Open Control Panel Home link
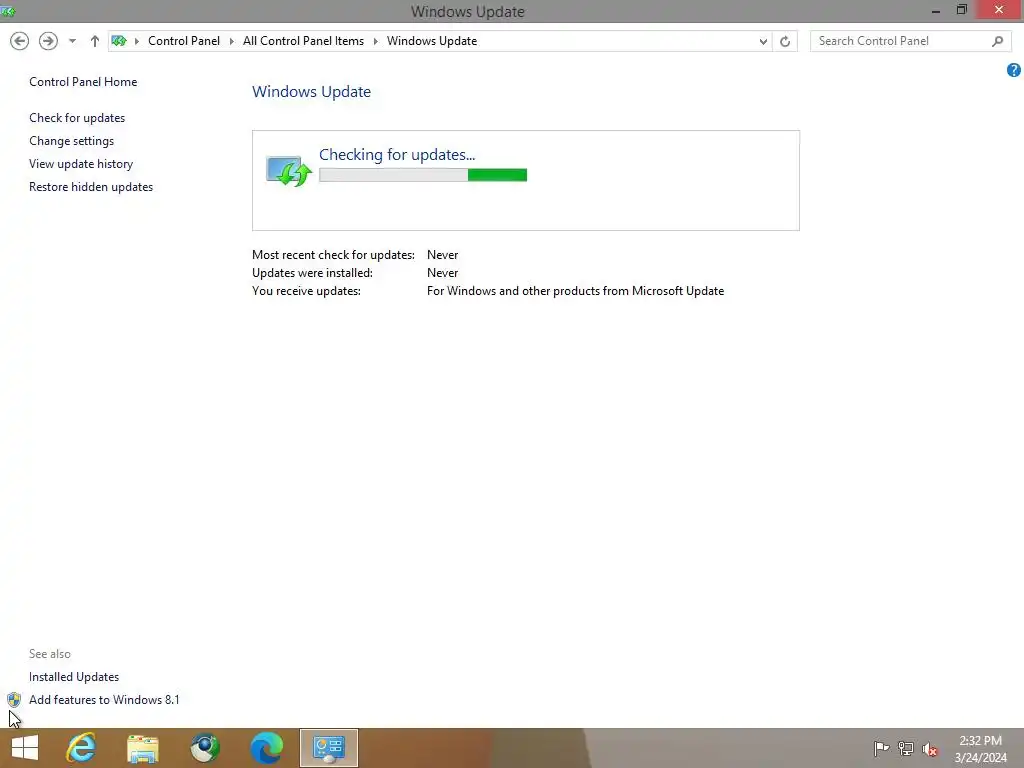Image resolution: width=1024 pixels, height=768 pixels. click(x=83, y=82)
